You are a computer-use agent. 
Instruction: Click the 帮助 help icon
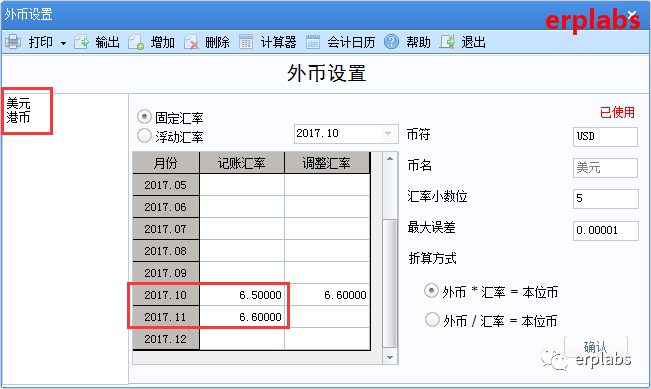pyautogui.click(x=392, y=42)
